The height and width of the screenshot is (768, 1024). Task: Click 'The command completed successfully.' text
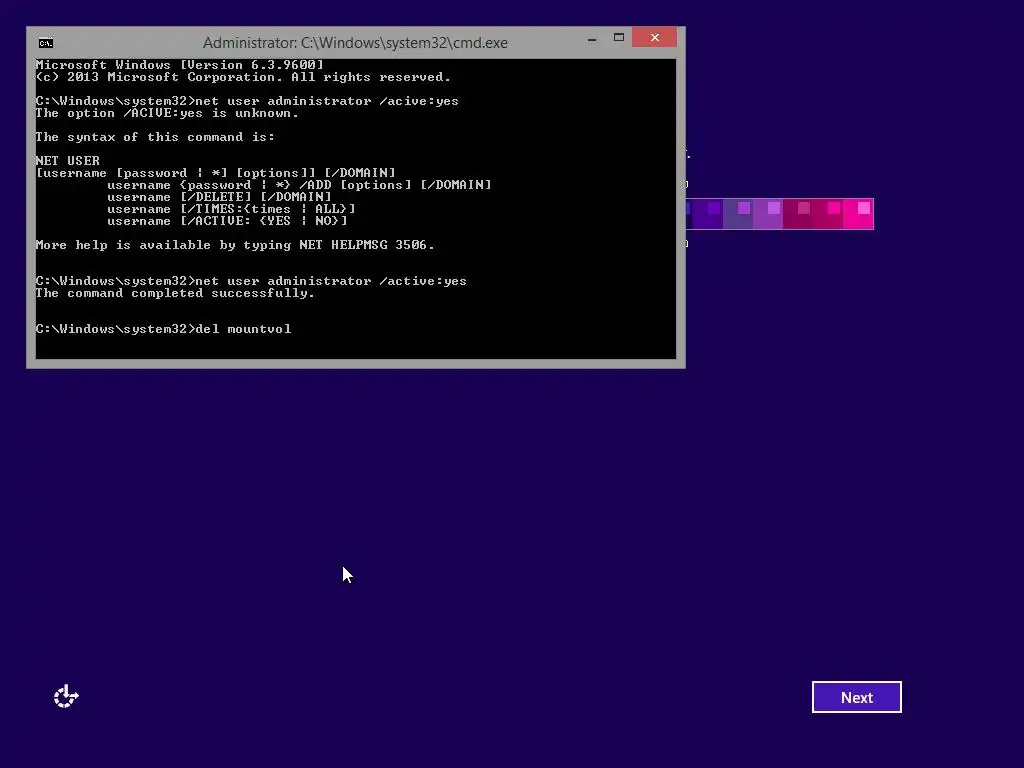coord(175,293)
